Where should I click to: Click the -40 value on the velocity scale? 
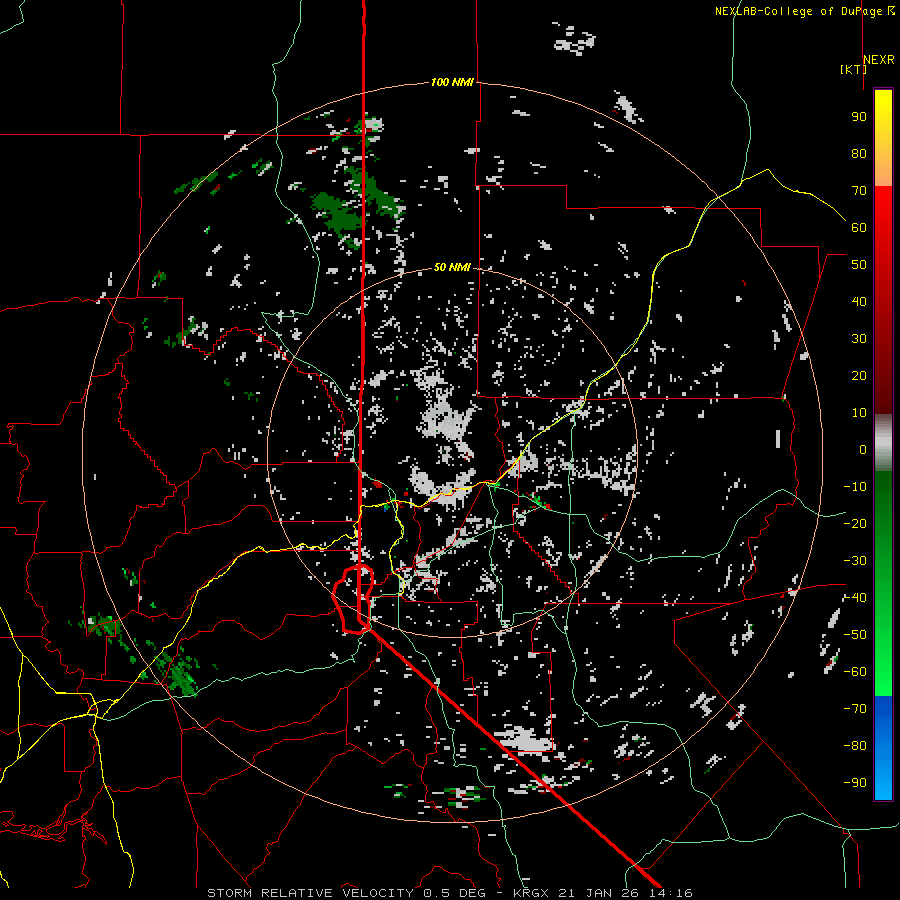[x=855, y=598]
